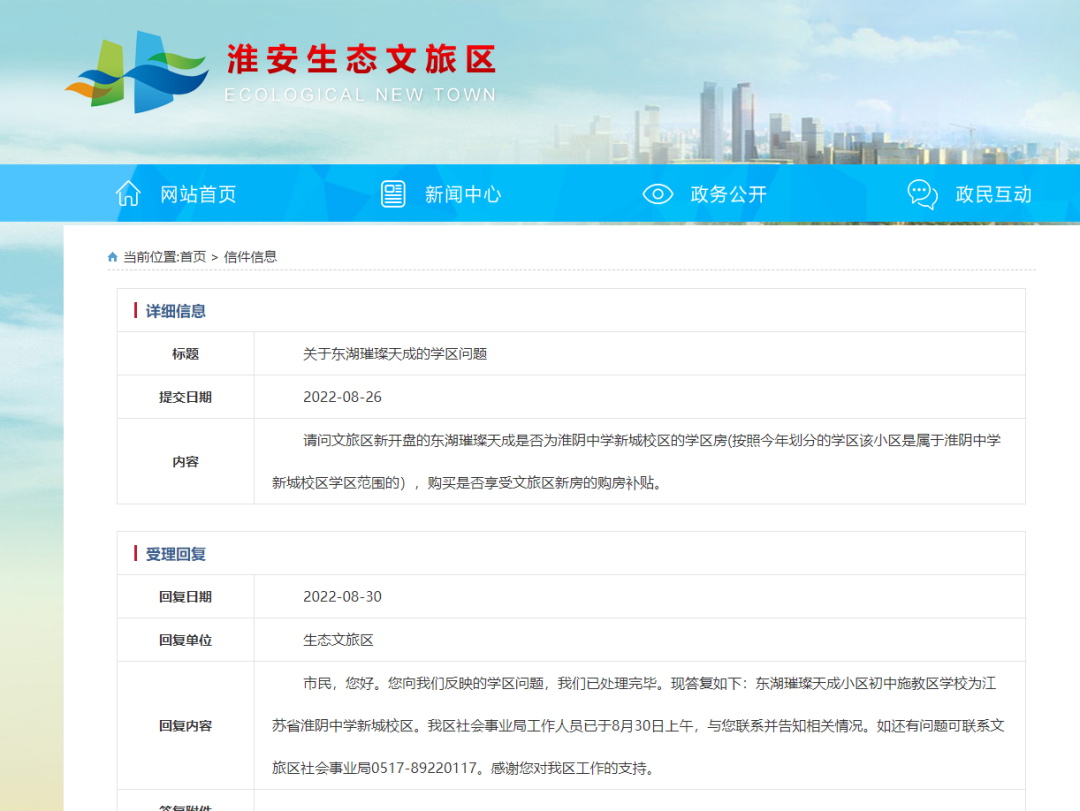Open the 网站首页 navigation item
This screenshot has width=1080, height=811.
(198, 194)
